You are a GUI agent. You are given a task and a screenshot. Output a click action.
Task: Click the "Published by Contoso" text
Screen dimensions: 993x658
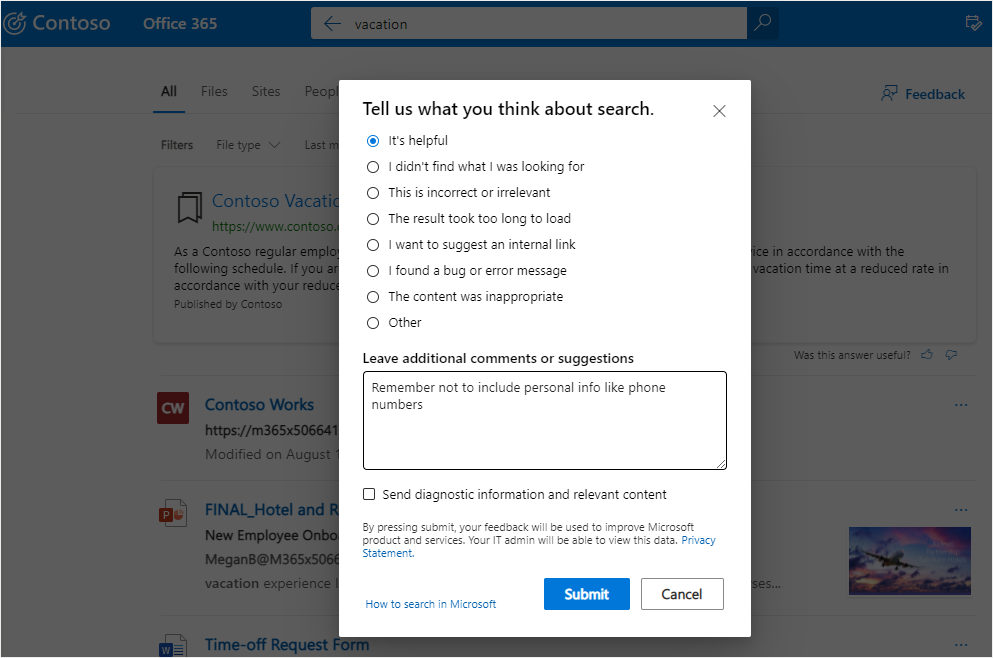pyautogui.click(x=228, y=304)
